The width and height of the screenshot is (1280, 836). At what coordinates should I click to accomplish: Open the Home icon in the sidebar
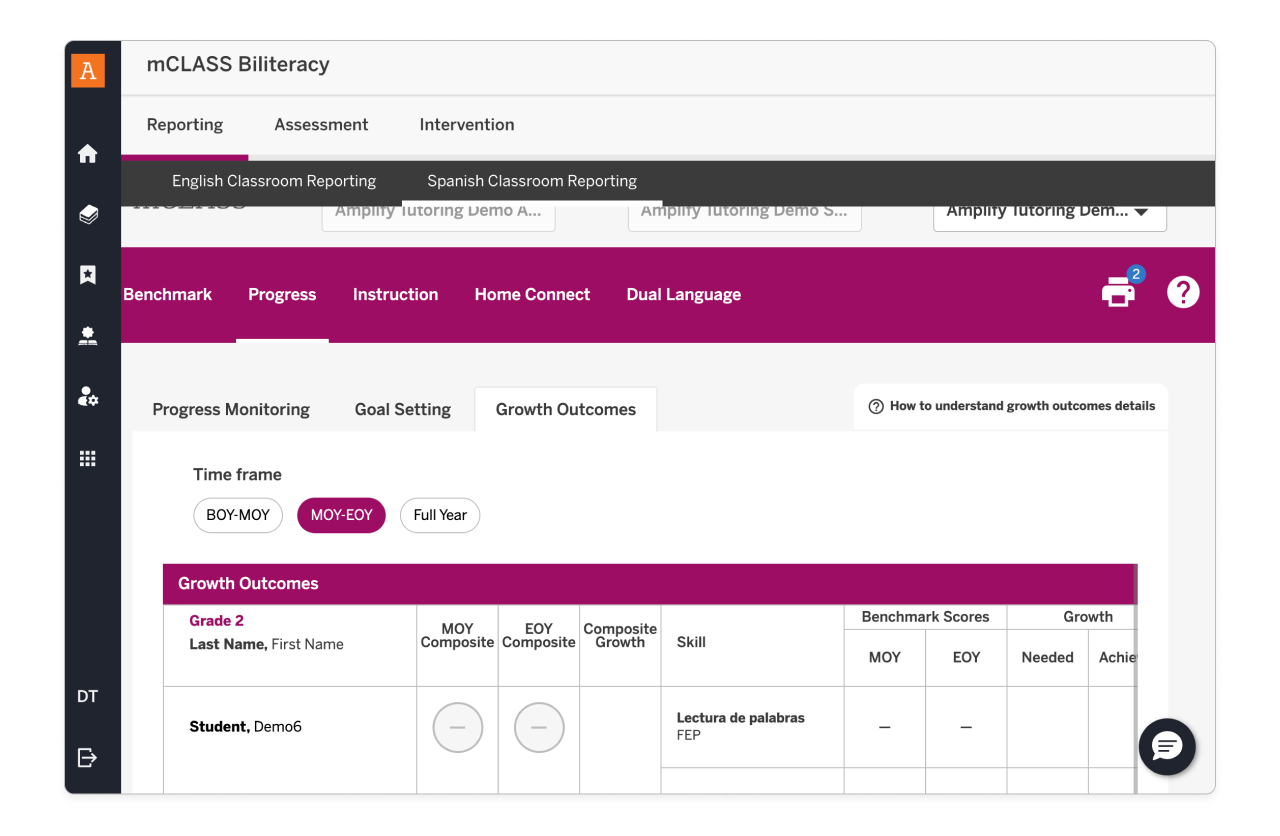88,154
